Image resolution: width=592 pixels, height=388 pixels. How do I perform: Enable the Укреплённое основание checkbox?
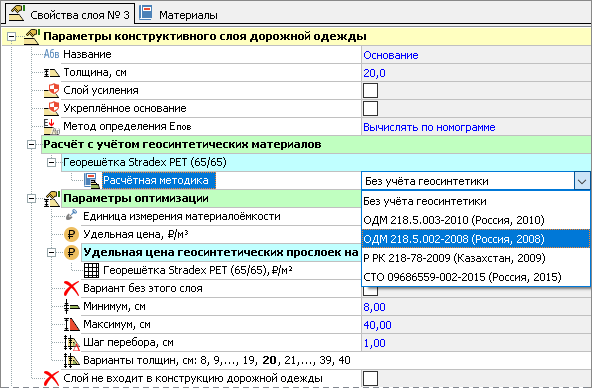370,109
